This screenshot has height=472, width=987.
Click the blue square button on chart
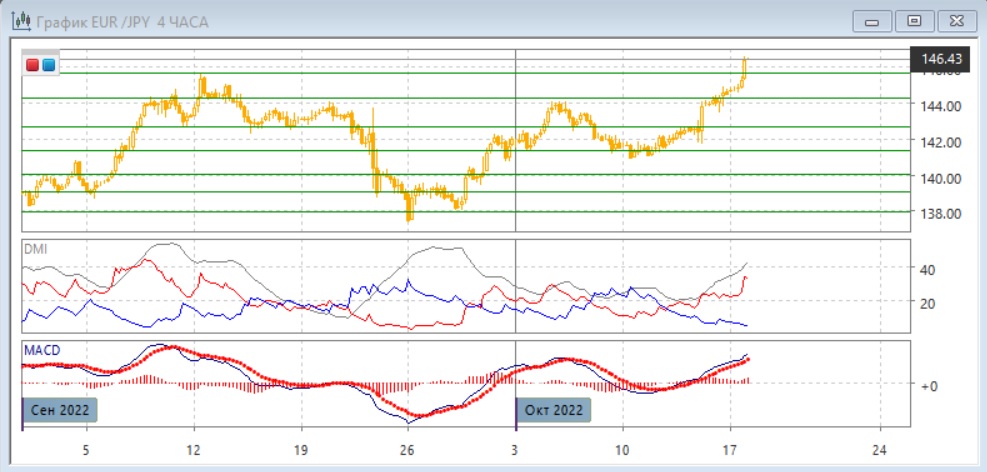(48, 65)
